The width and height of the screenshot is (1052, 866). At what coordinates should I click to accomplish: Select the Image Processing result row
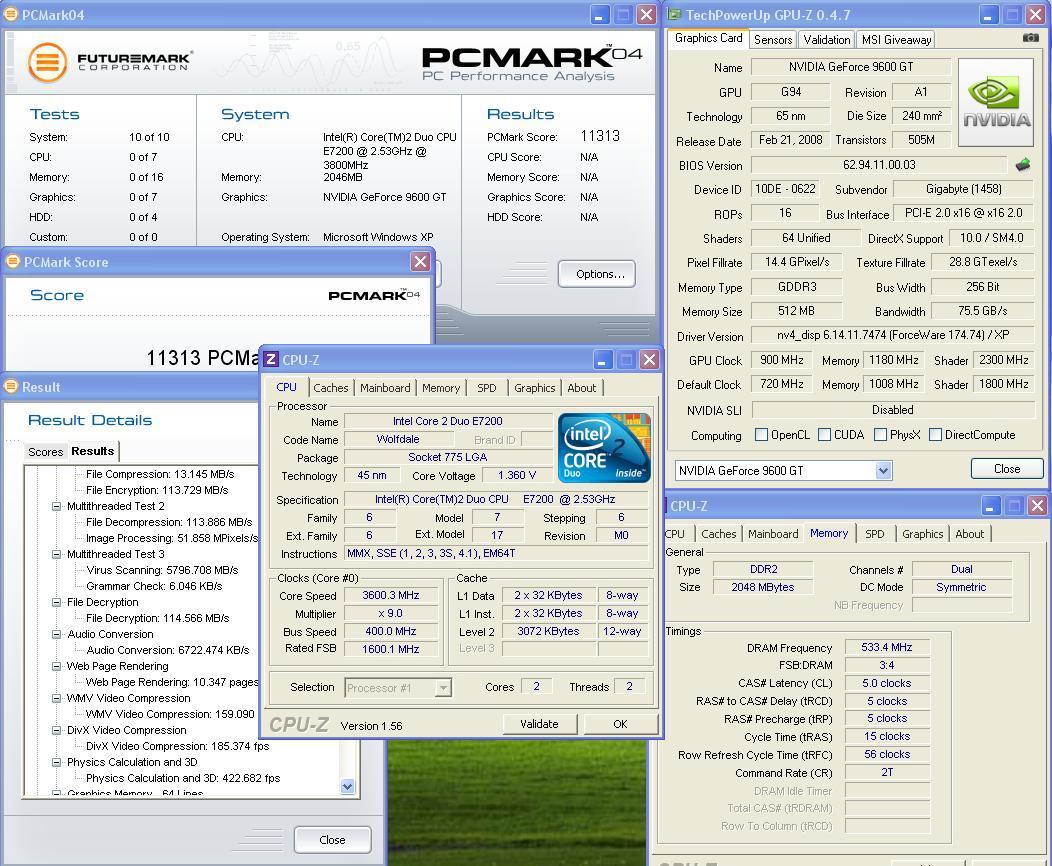coord(172,538)
